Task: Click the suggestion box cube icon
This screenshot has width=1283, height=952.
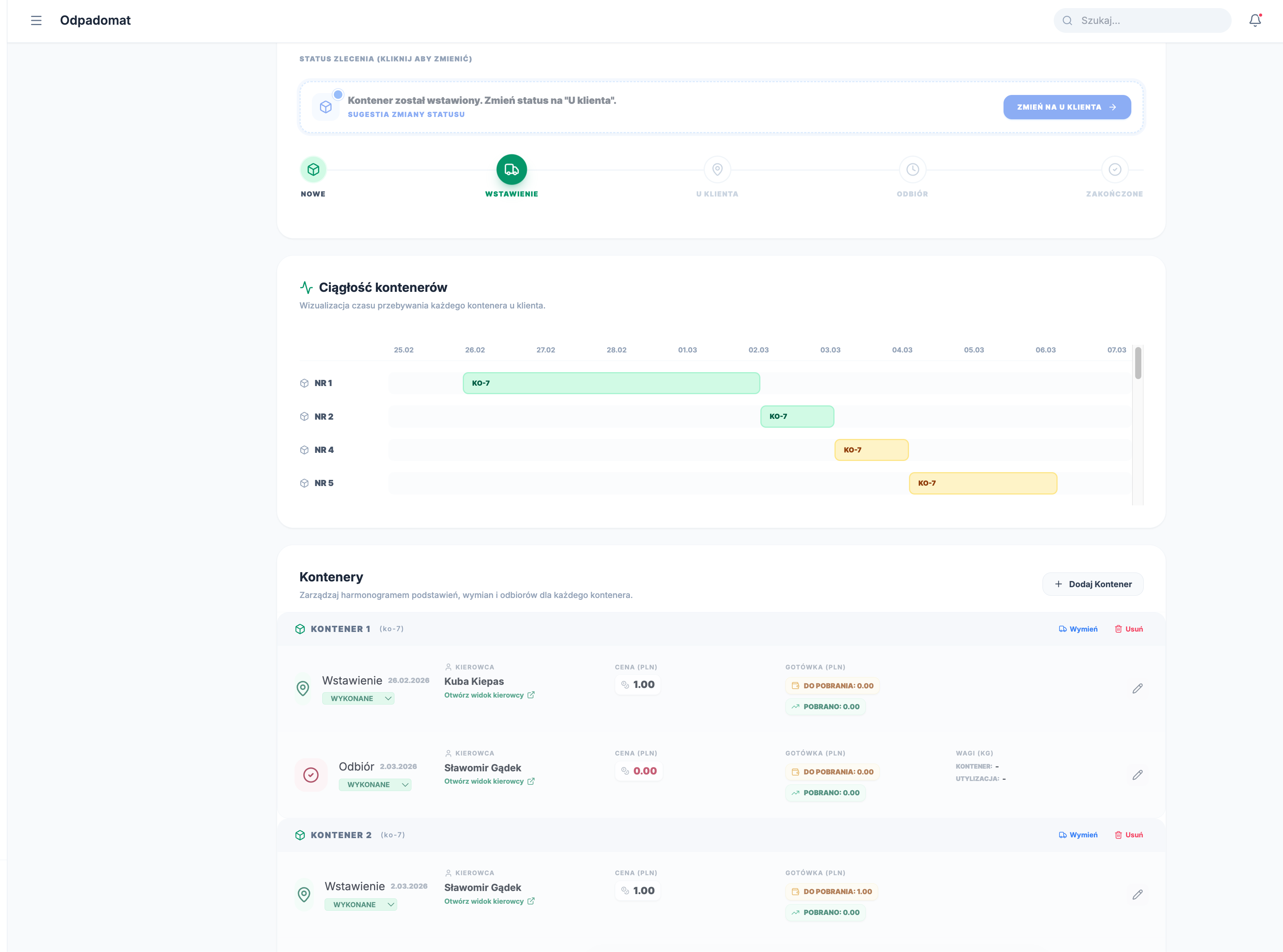Action: pos(325,107)
